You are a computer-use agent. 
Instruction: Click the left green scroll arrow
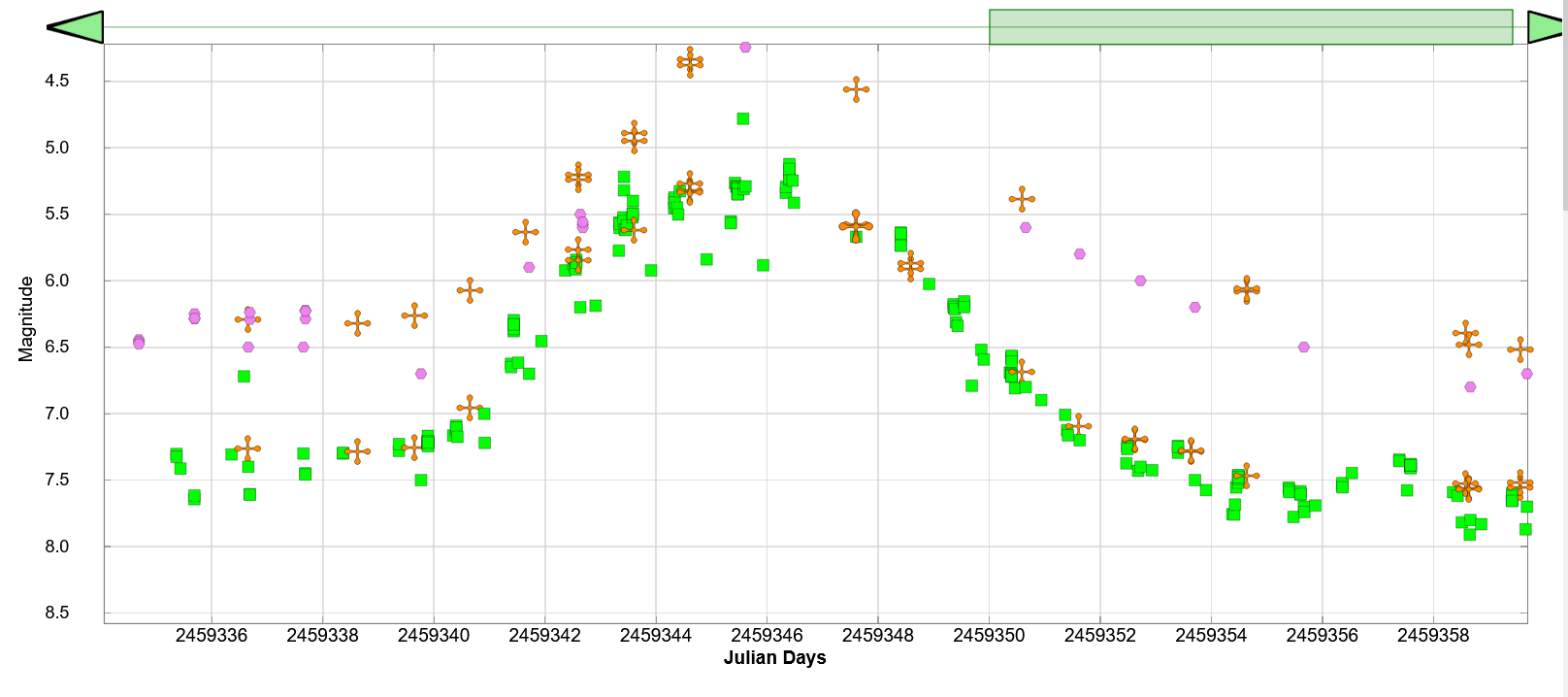coord(76,27)
